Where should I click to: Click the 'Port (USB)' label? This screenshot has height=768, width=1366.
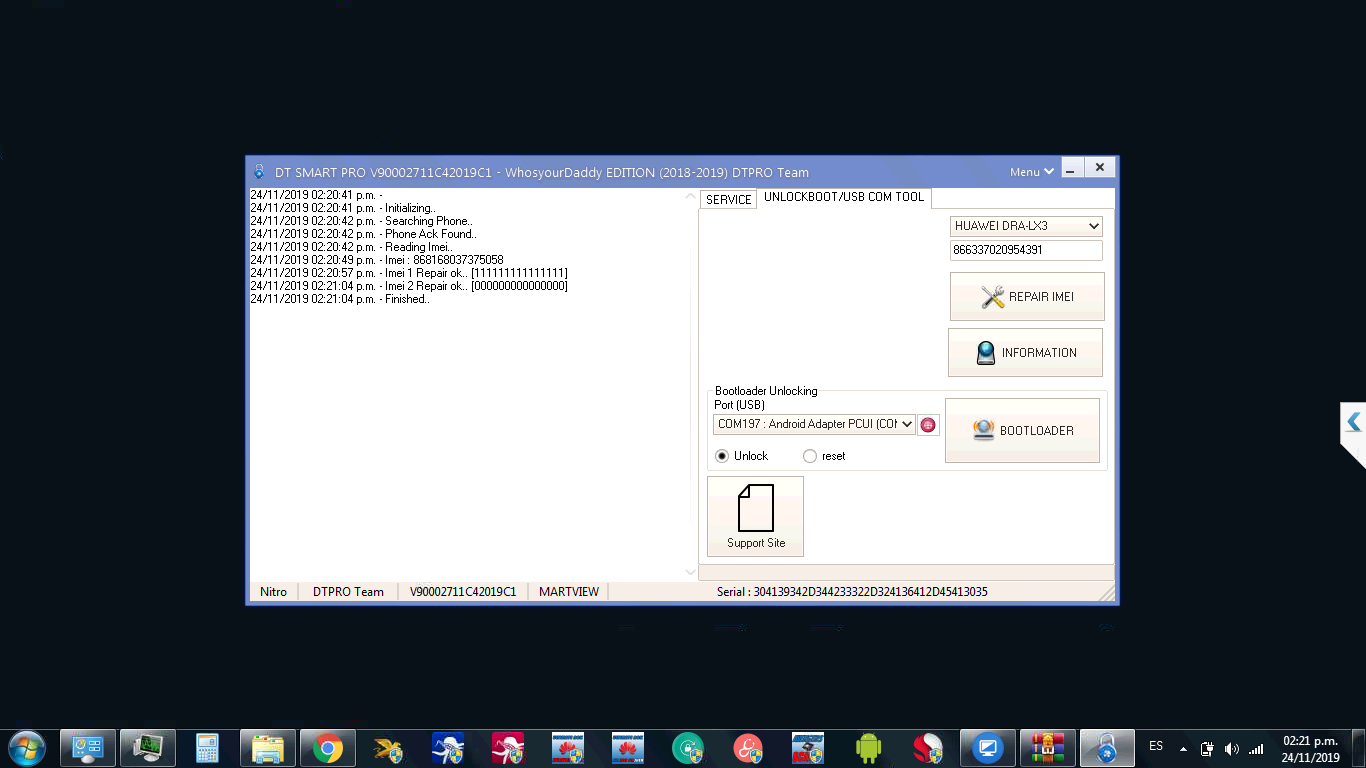pos(739,405)
